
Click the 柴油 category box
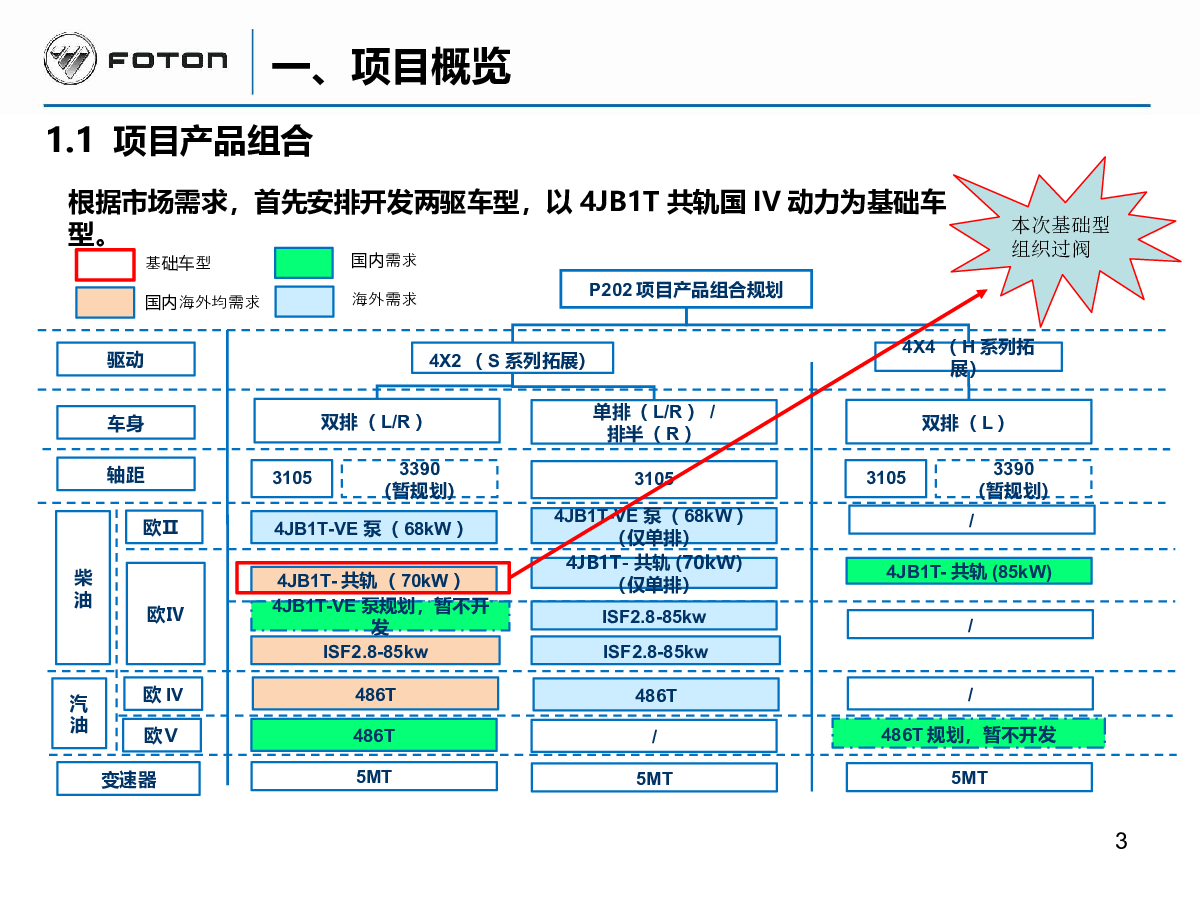83,588
